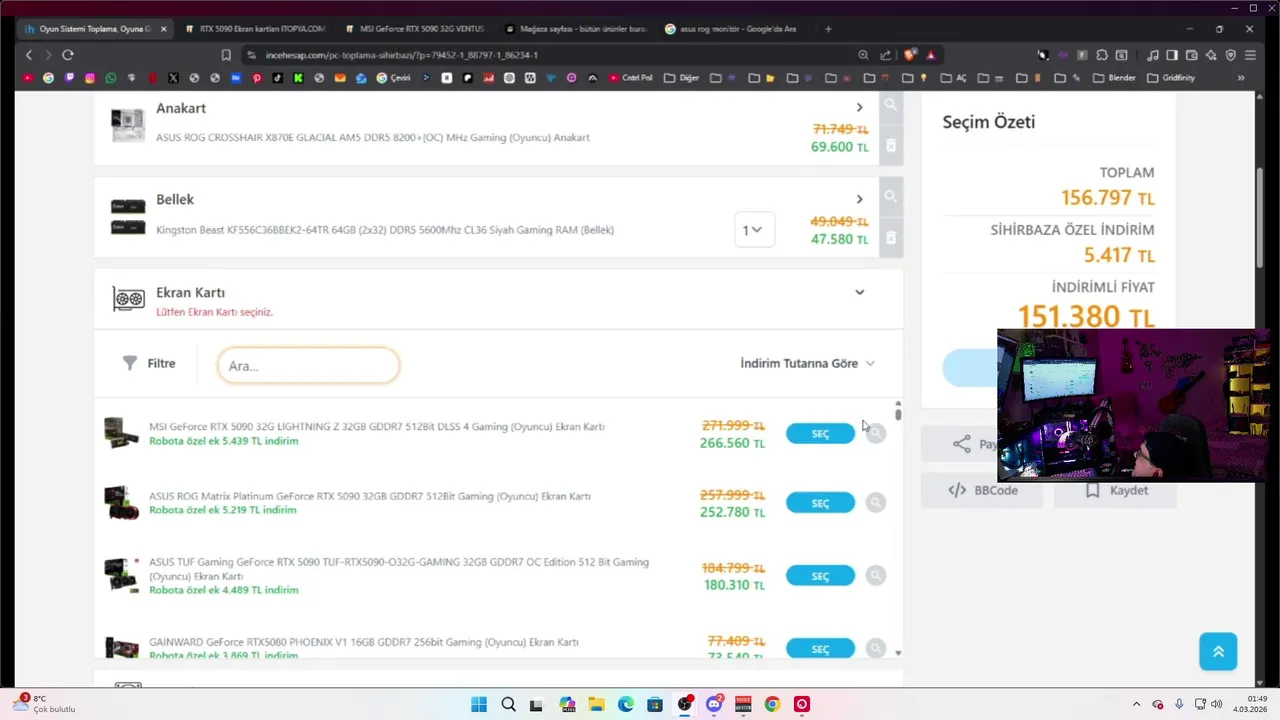Select the ASUS TUF RTX 5090 with SEÇ

[820, 576]
